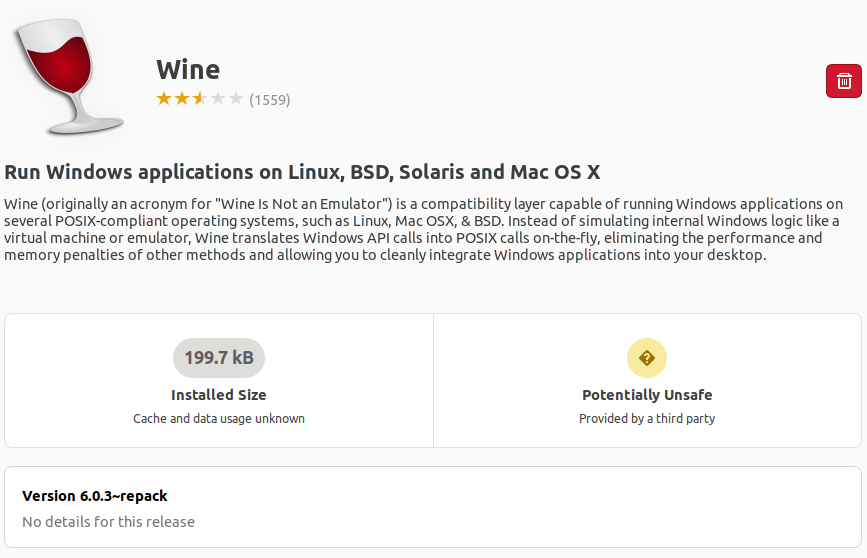Viewport: 867px width, 558px height.
Task: Select the Installed Size label
Action: click(x=219, y=395)
